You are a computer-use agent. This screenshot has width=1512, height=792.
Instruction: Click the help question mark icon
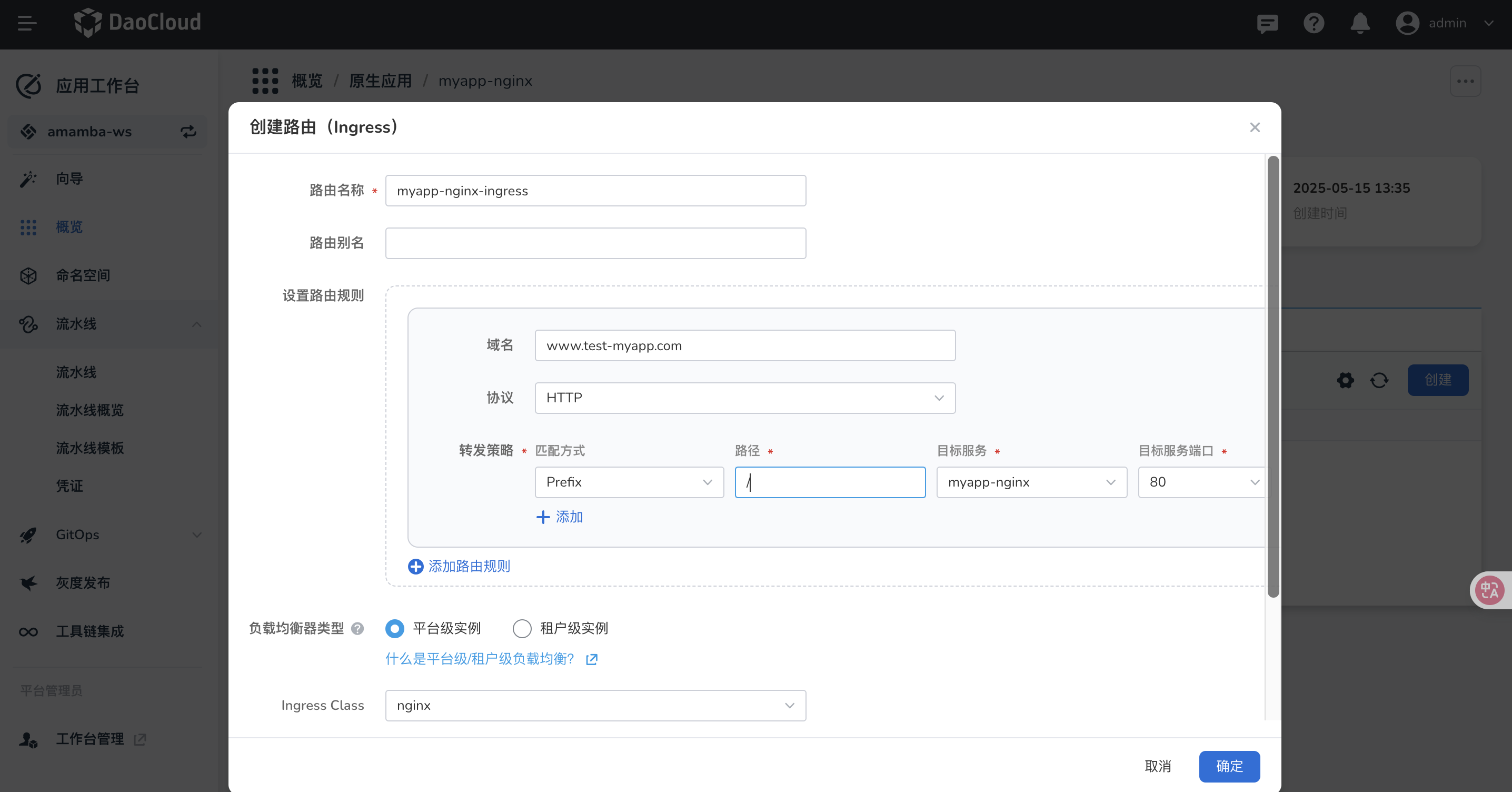pyautogui.click(x=1314, y=24)
